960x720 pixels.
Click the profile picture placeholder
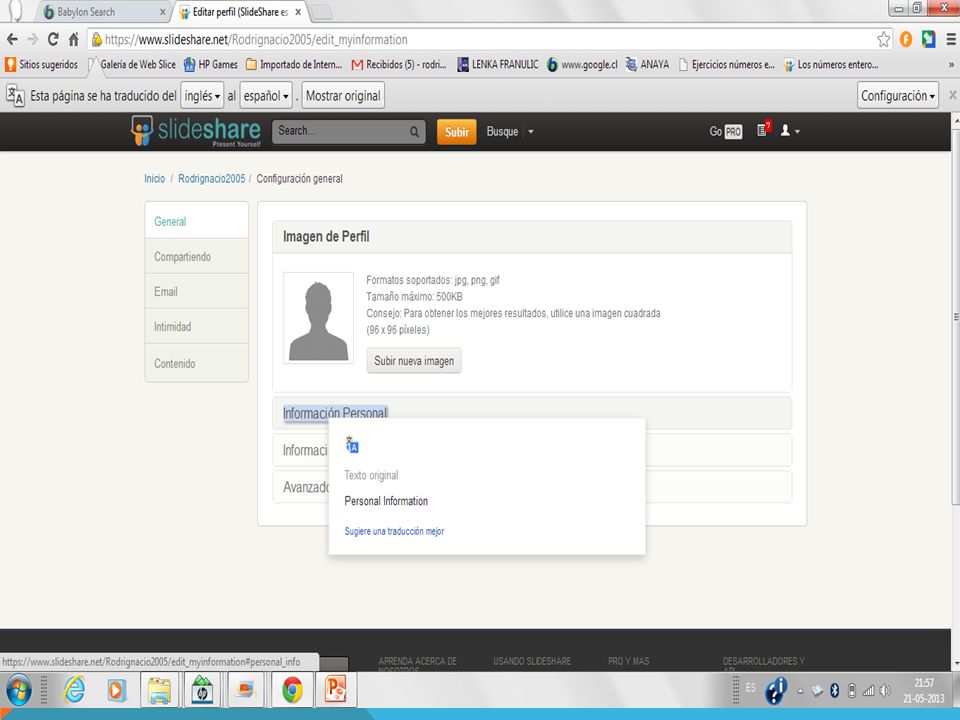click(318, 318)
